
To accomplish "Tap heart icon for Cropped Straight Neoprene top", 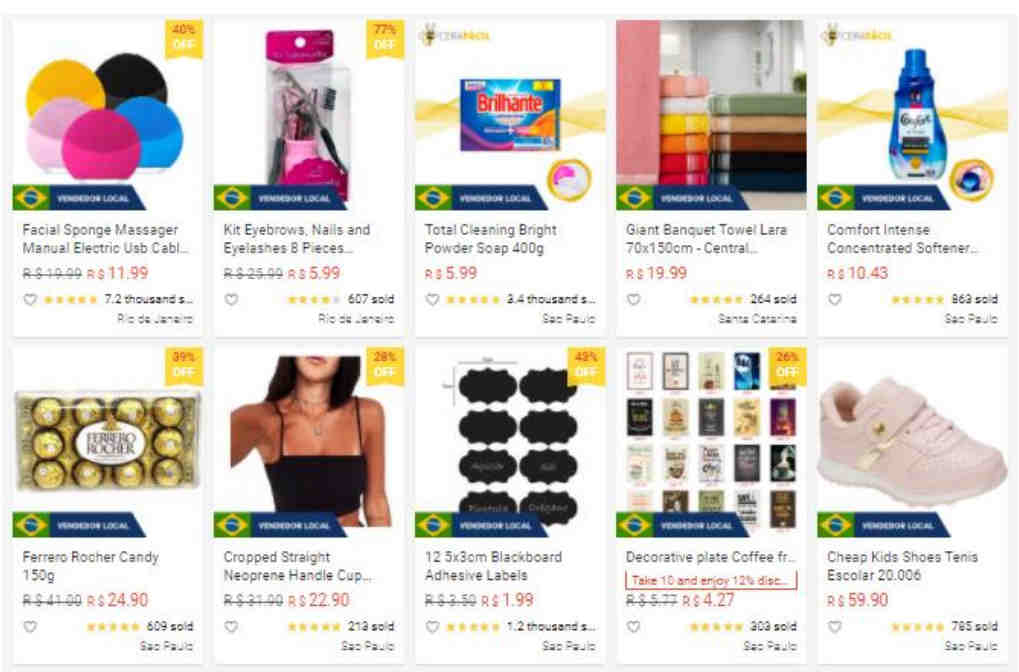I will 231,627.
